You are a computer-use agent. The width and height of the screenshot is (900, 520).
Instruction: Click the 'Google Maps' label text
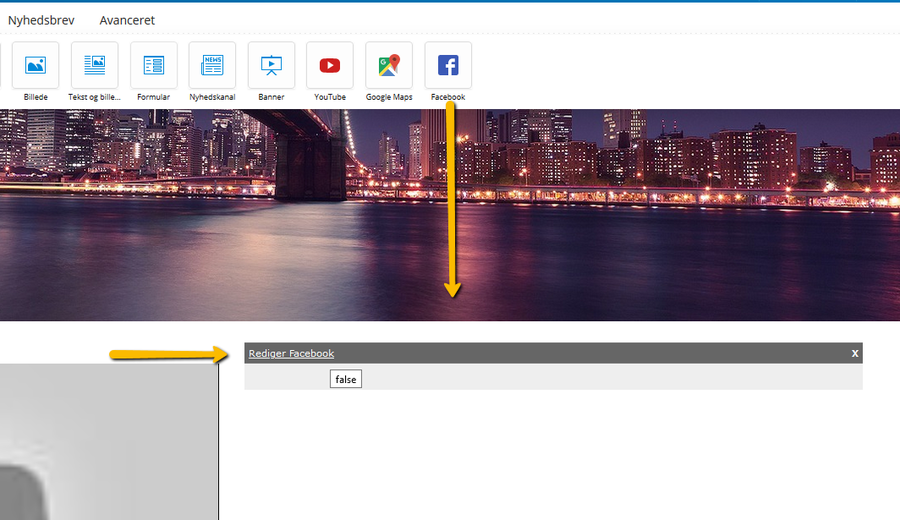click(389, 97)
